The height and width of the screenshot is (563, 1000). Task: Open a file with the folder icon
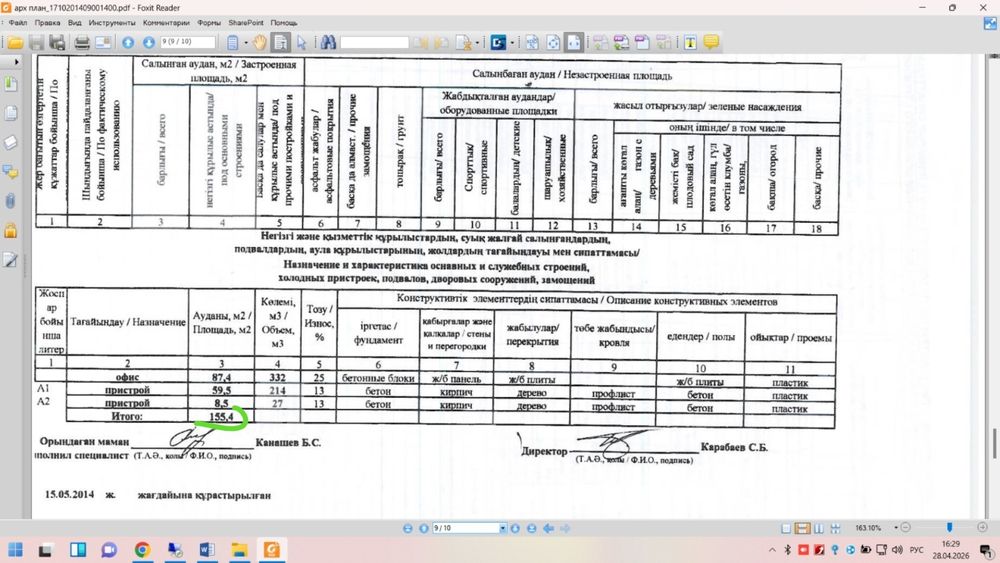(15, 43)
